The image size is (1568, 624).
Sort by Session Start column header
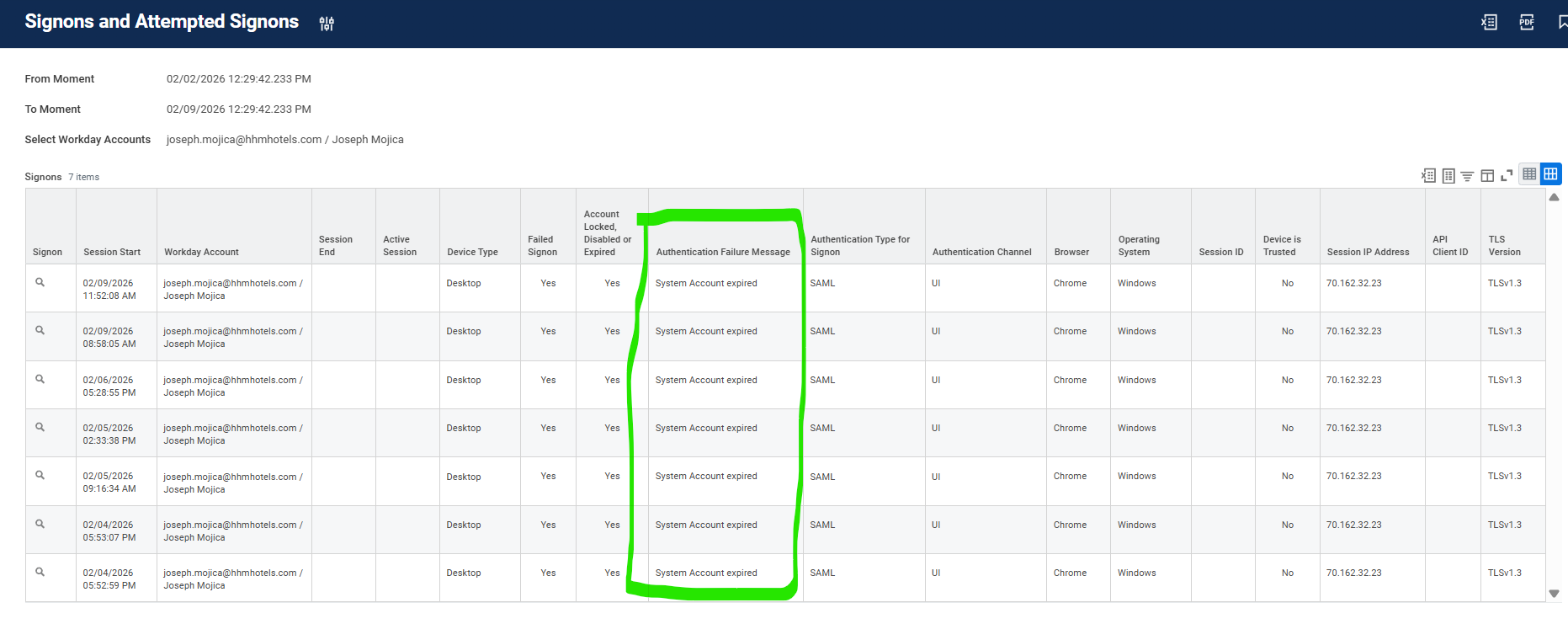[x=112, y=252]
